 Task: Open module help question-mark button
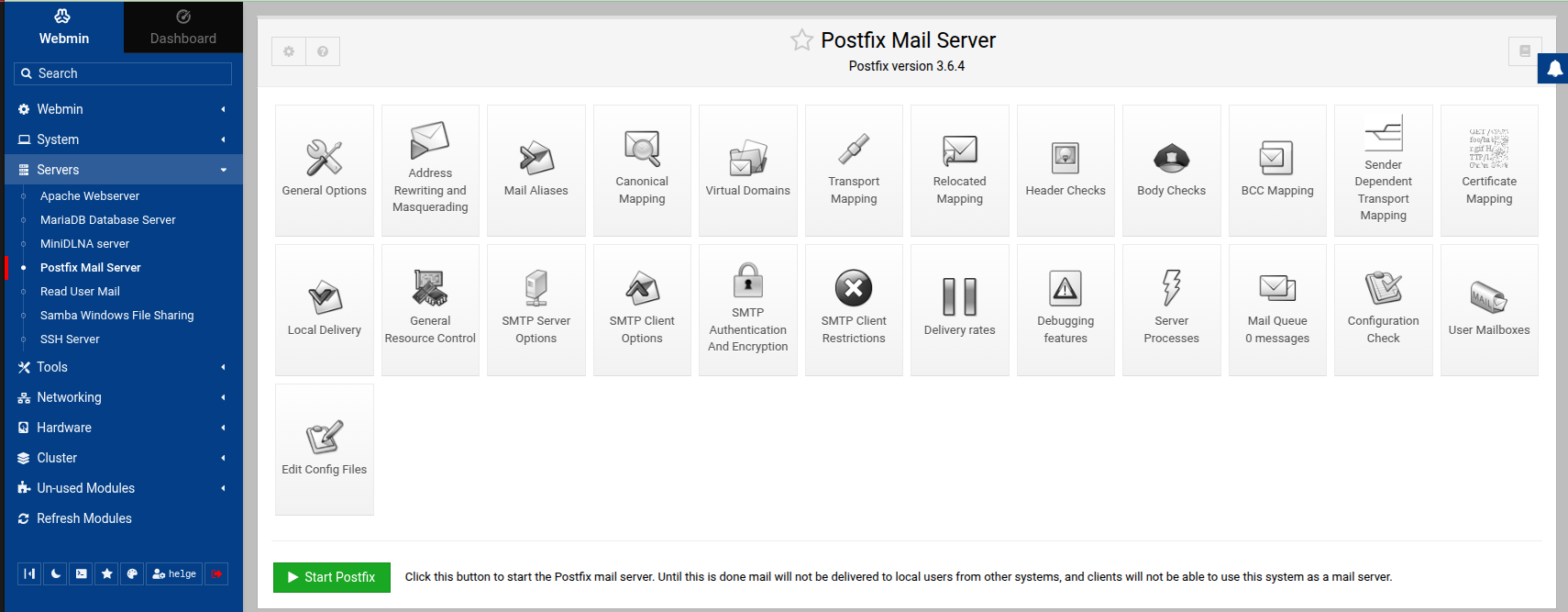coord(323,51)
